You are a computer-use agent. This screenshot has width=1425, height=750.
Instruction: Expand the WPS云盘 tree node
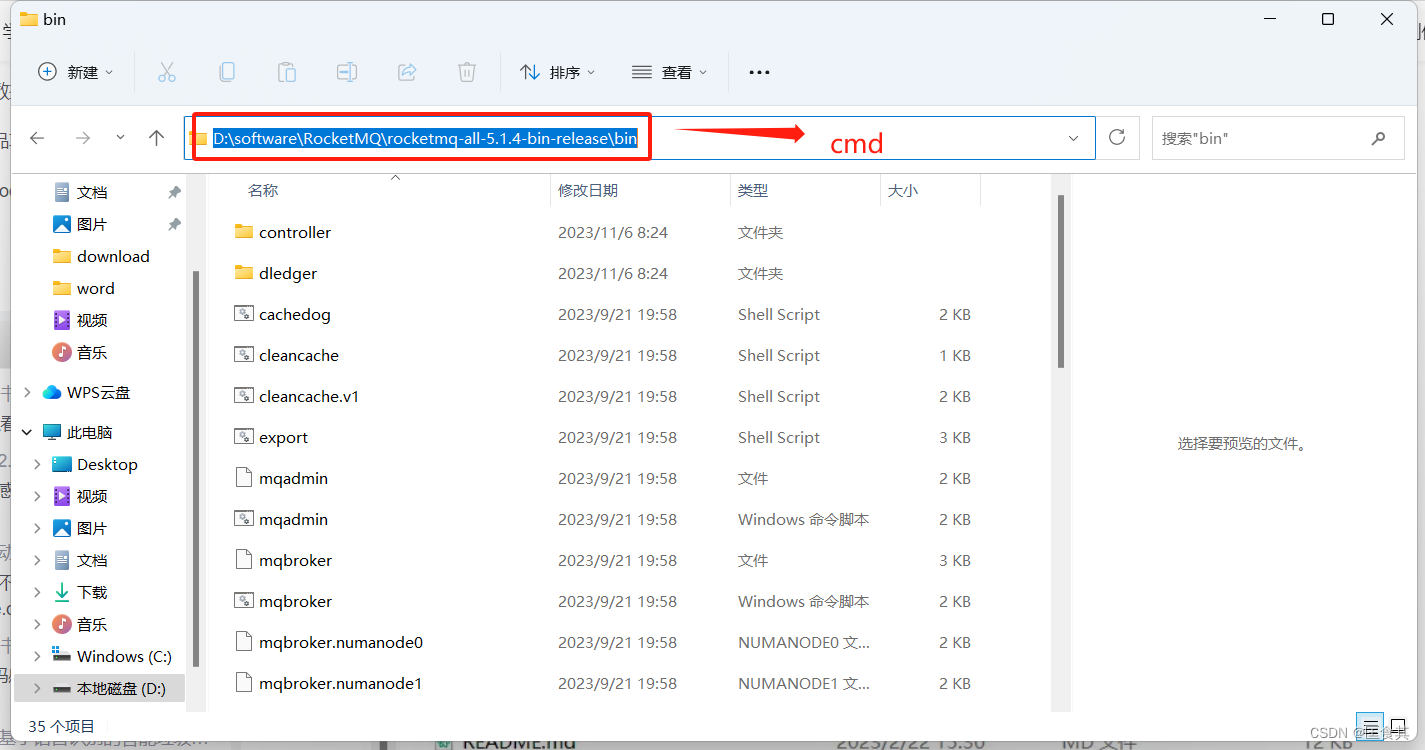click(x=27, y=392)
